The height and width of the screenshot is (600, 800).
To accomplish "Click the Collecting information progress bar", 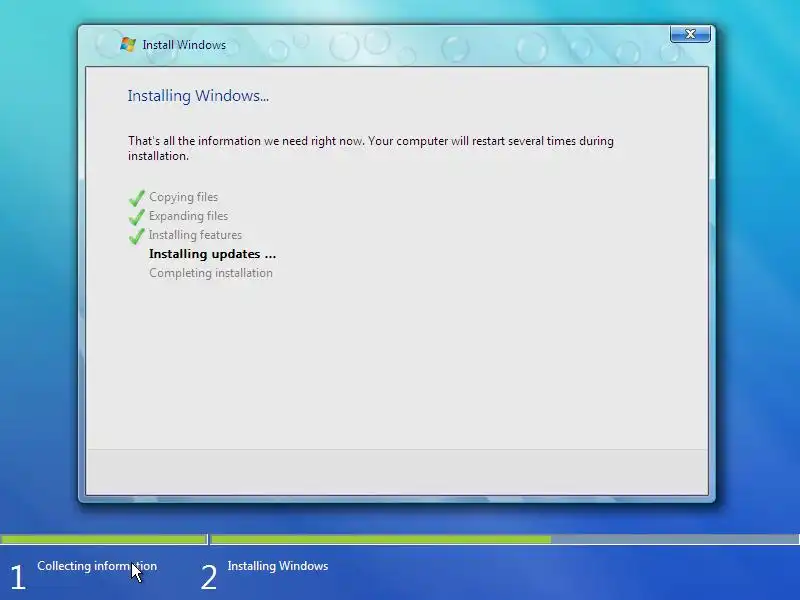I will pyautogui.click(x=104, y=539).
